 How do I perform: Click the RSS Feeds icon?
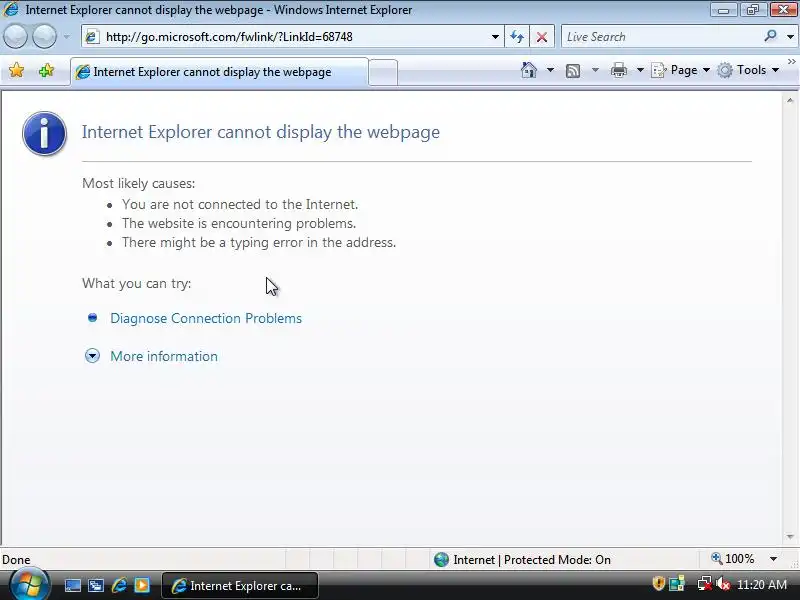[x=573, y=70]
